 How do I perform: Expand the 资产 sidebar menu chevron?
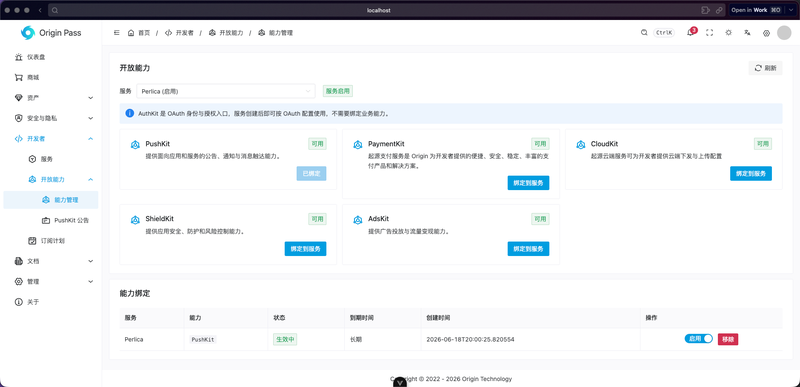91,98
